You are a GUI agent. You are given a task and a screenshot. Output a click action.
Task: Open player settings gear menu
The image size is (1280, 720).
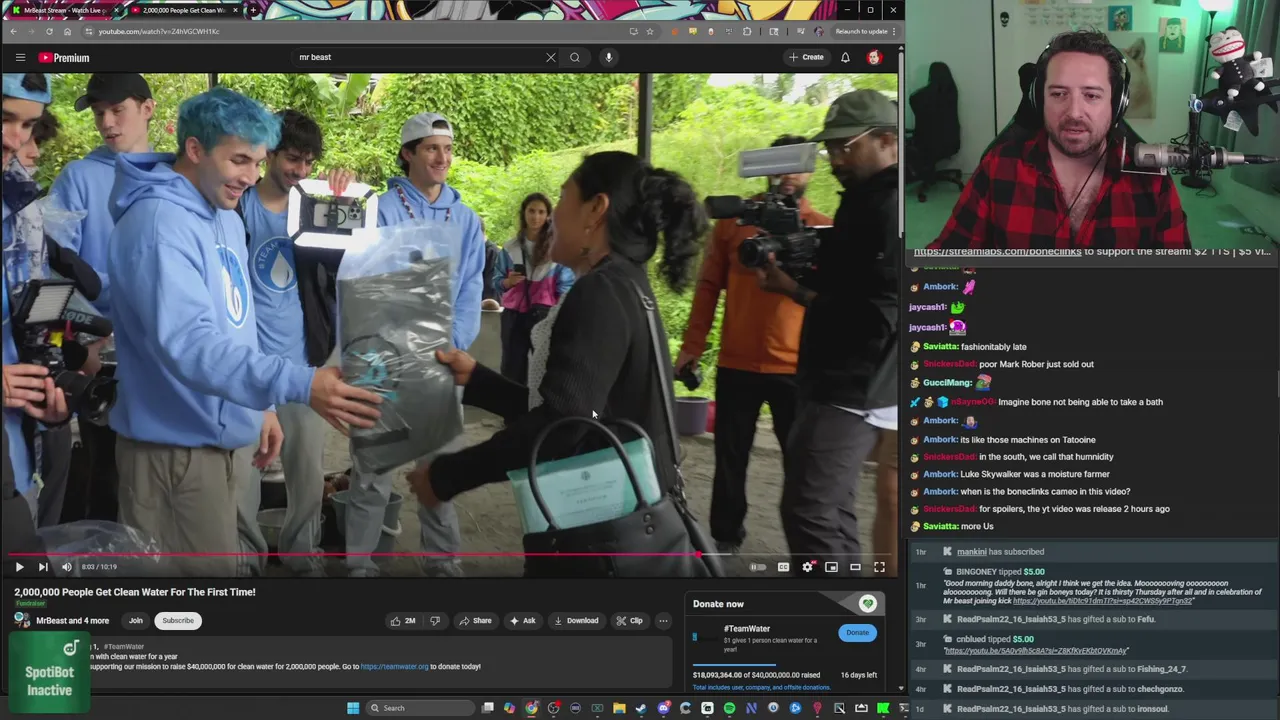[807, 567]
